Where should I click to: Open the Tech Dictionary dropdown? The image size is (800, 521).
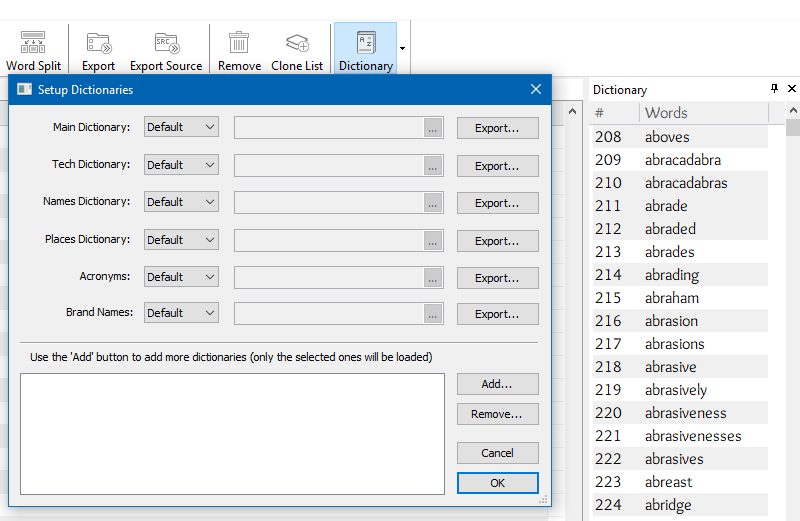[x=181, y=165]
